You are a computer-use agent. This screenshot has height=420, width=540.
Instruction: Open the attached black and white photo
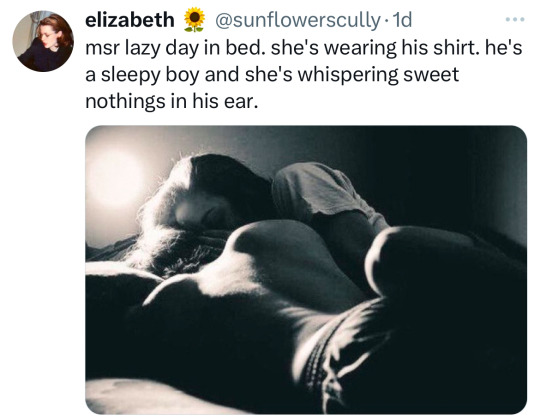pos(306,270)
